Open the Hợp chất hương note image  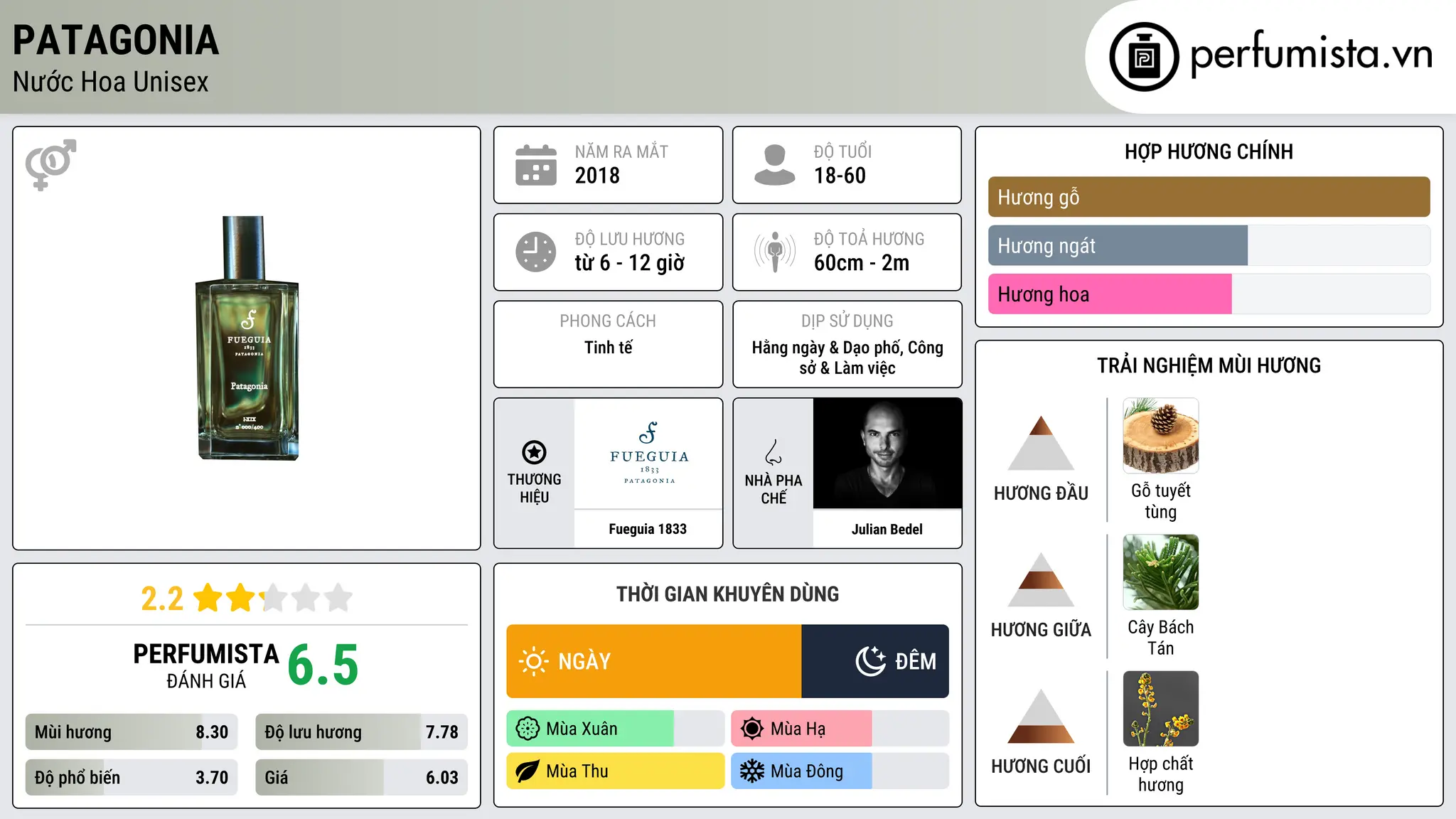[x=1161, y=709]
